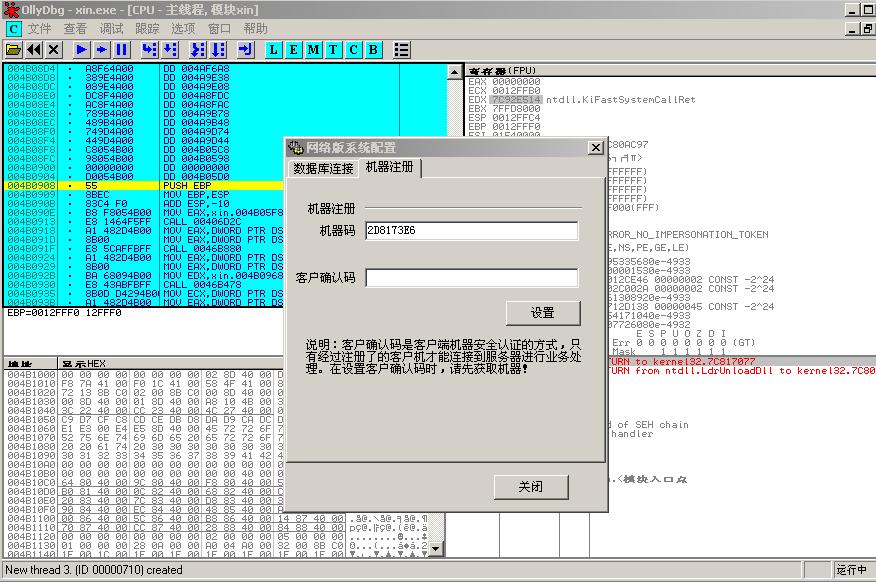Click the options list toolbar icon

[402, 50]
